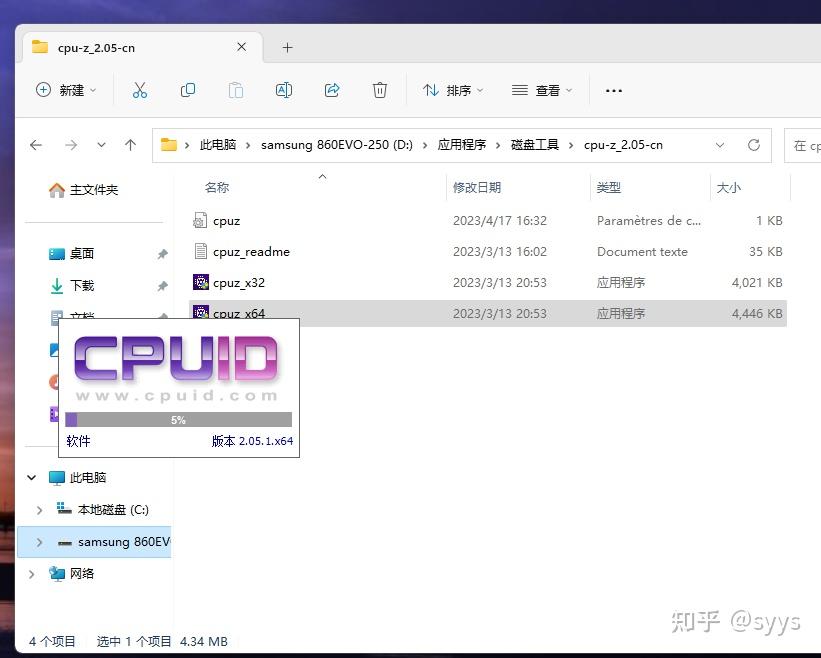Click 4 个项目 in the status bar
This screenshot has height=658, width=821.
pos(52,641)
